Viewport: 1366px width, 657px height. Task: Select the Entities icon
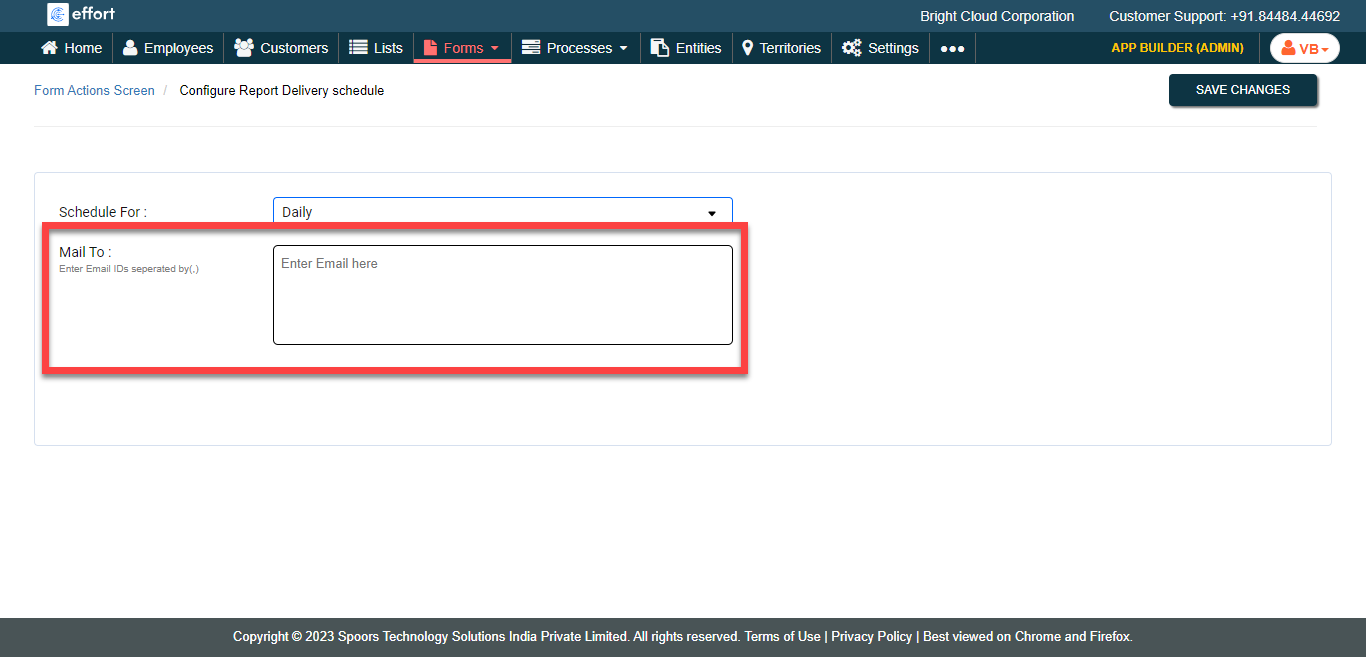click(x=658, y=47)
